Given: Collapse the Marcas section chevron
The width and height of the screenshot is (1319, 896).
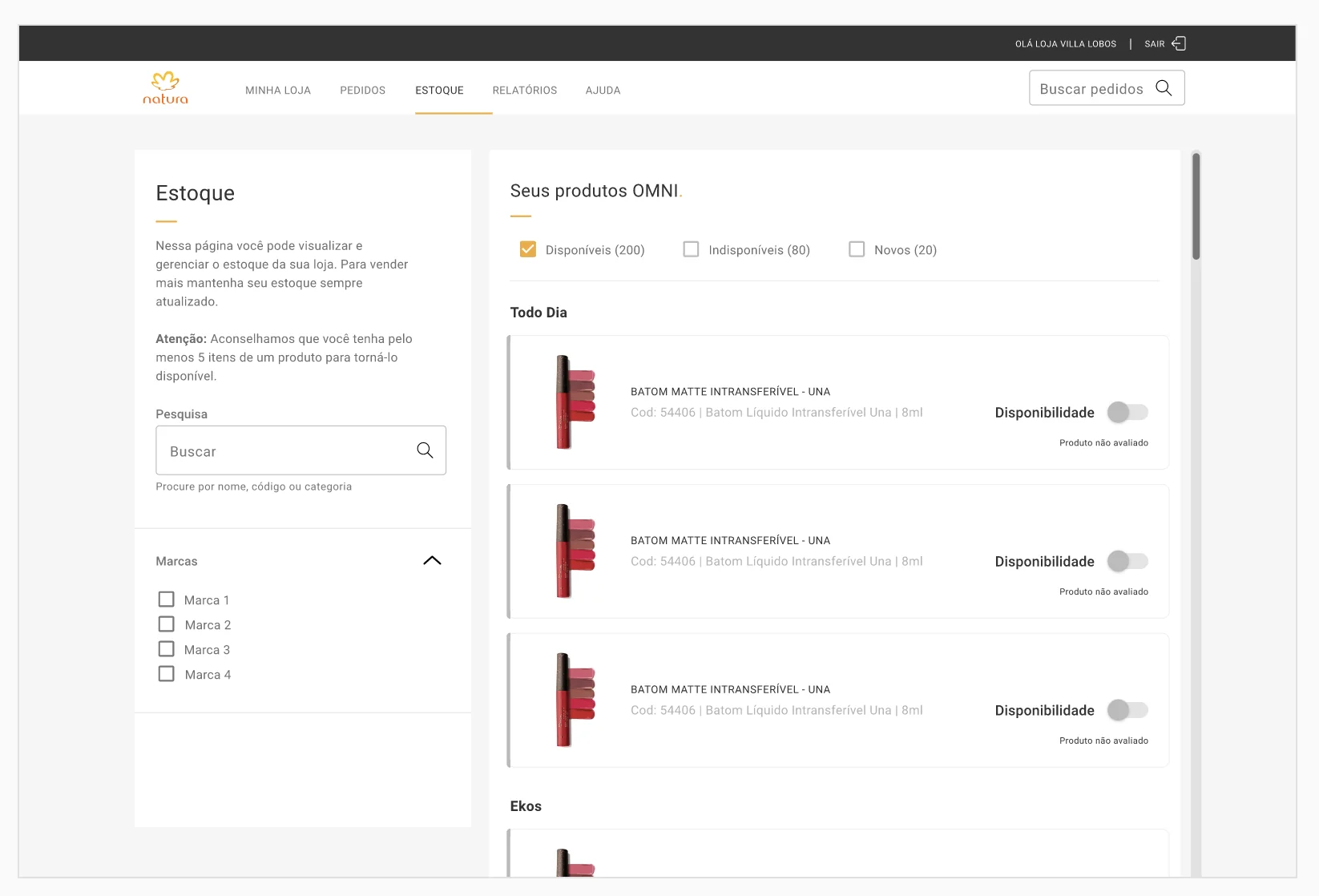Looking at the screenshot, I should click(432, 560).
